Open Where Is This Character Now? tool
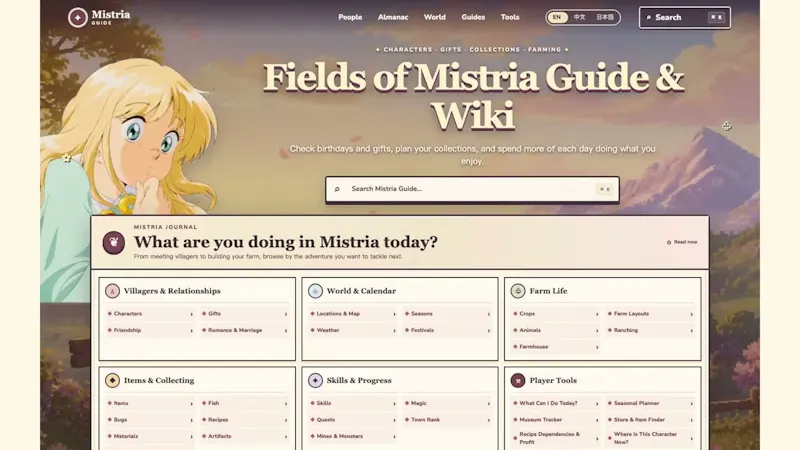Viewport: 800px width, 450px height. point(650,438)
